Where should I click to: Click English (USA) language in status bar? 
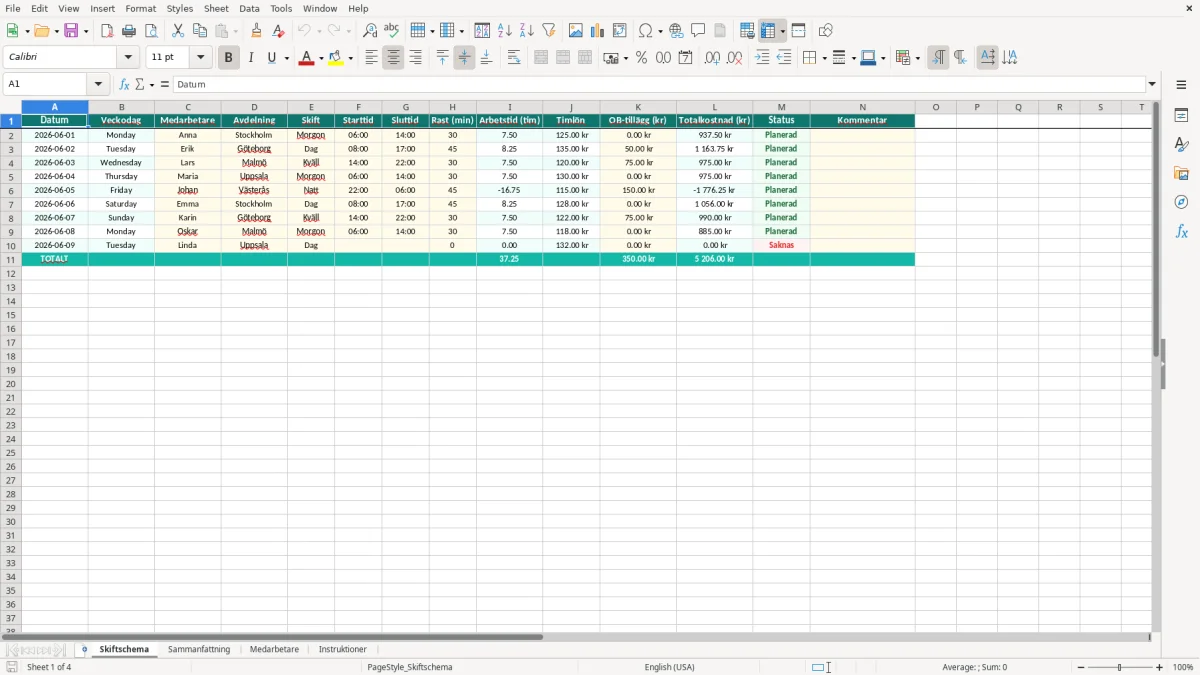pos(669,667)
